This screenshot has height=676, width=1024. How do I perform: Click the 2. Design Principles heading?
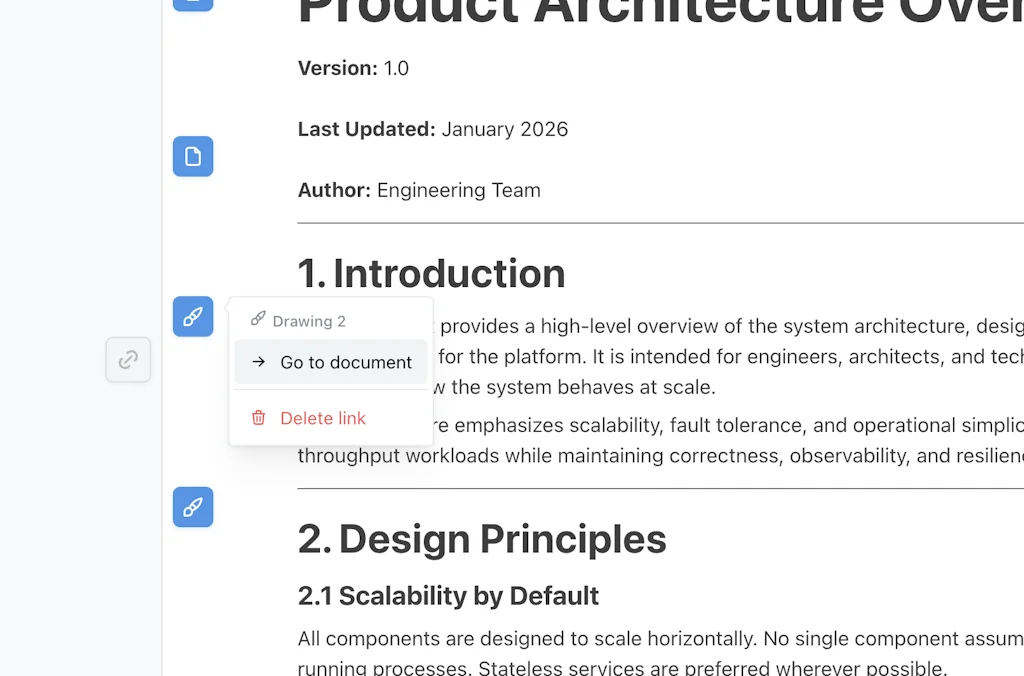(482, 539)
